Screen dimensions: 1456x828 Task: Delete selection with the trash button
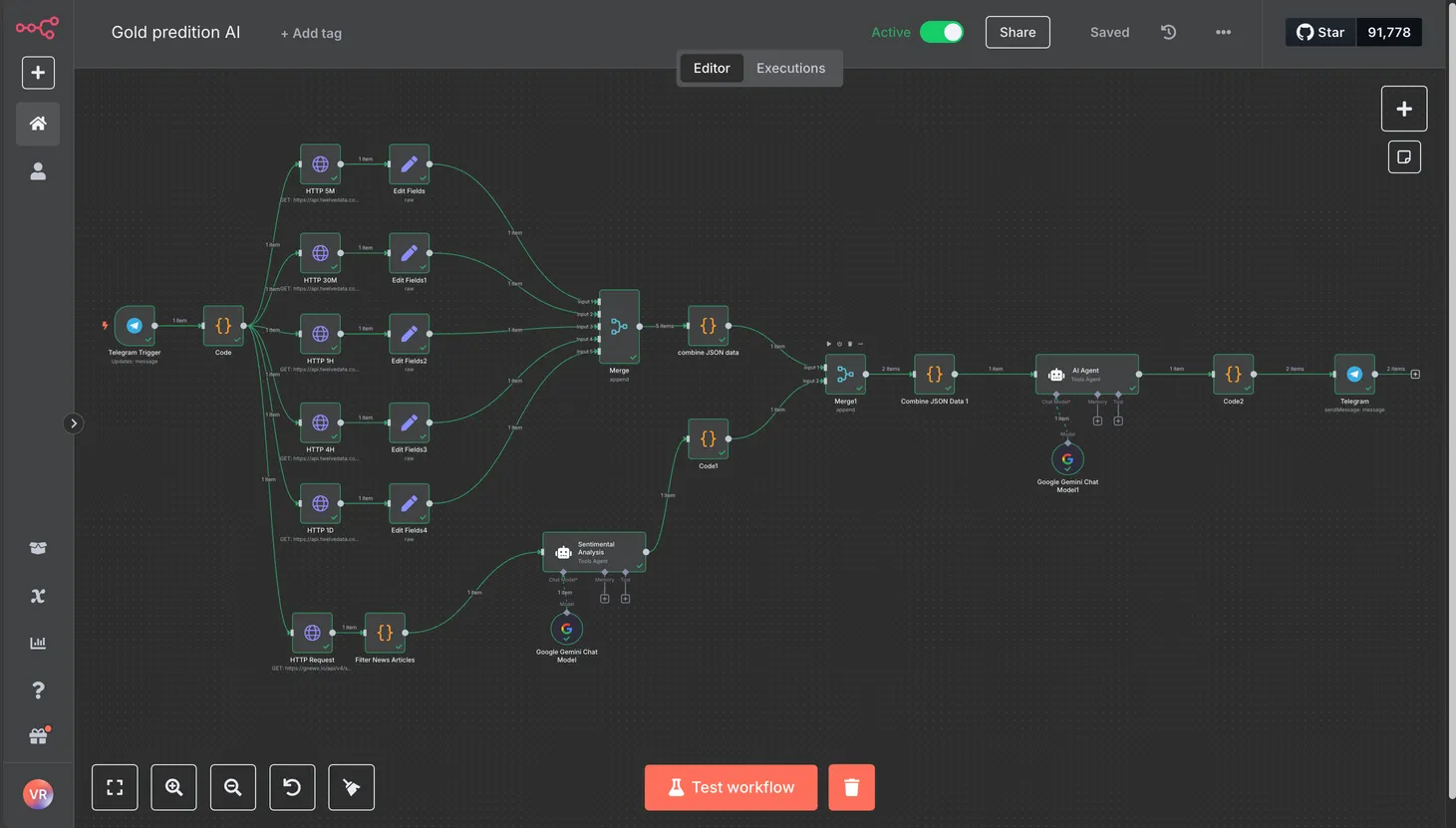pos(851,787)
